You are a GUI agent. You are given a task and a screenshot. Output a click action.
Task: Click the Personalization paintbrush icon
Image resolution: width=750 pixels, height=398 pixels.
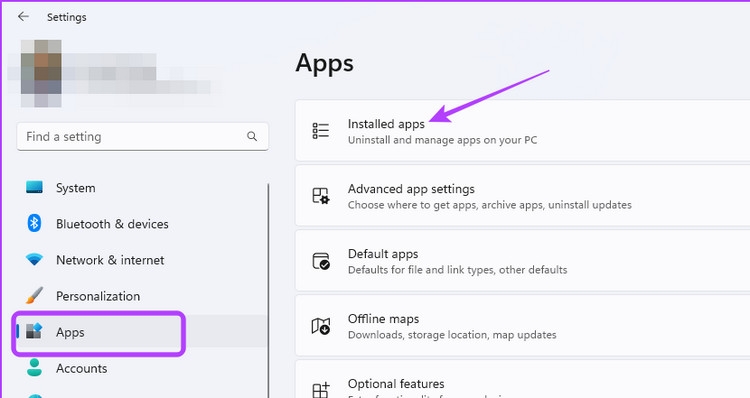coord(34,295)
